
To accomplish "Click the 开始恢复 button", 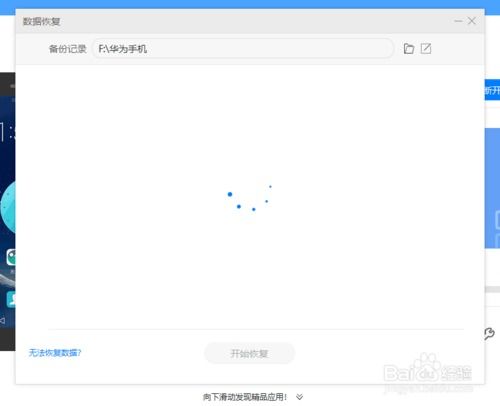I will pos(249,353).
